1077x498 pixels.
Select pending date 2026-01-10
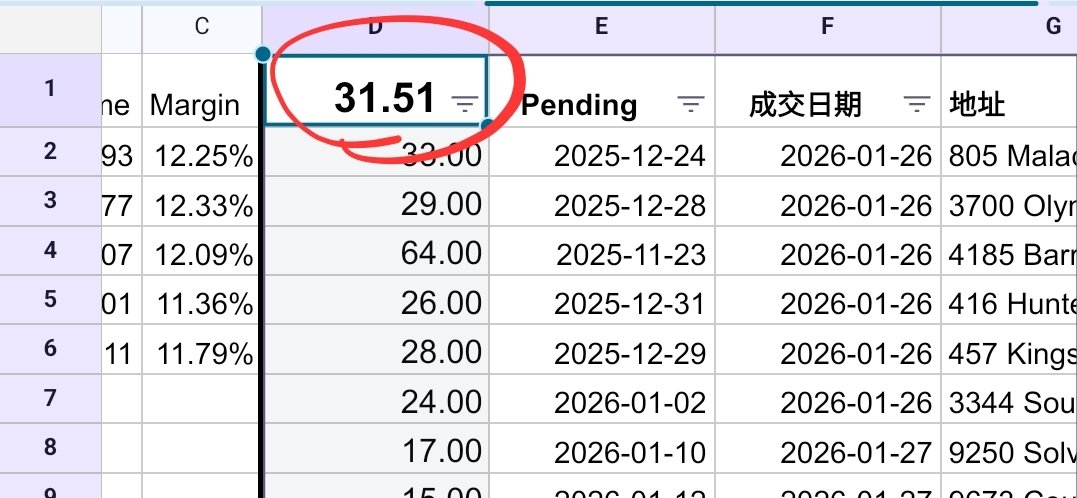point(602,448)
